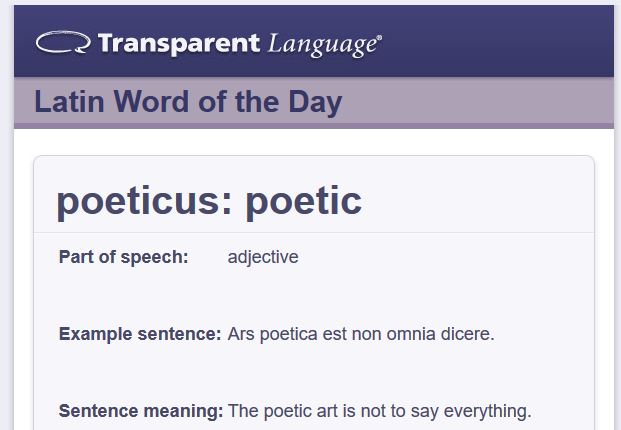621x430 pixels.
Task: Click "The poetic art" in the English meaning
Action: 284,411
